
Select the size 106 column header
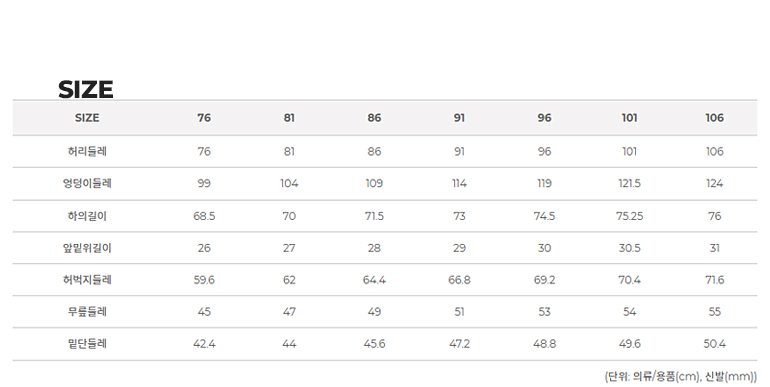tap(715, 118)
